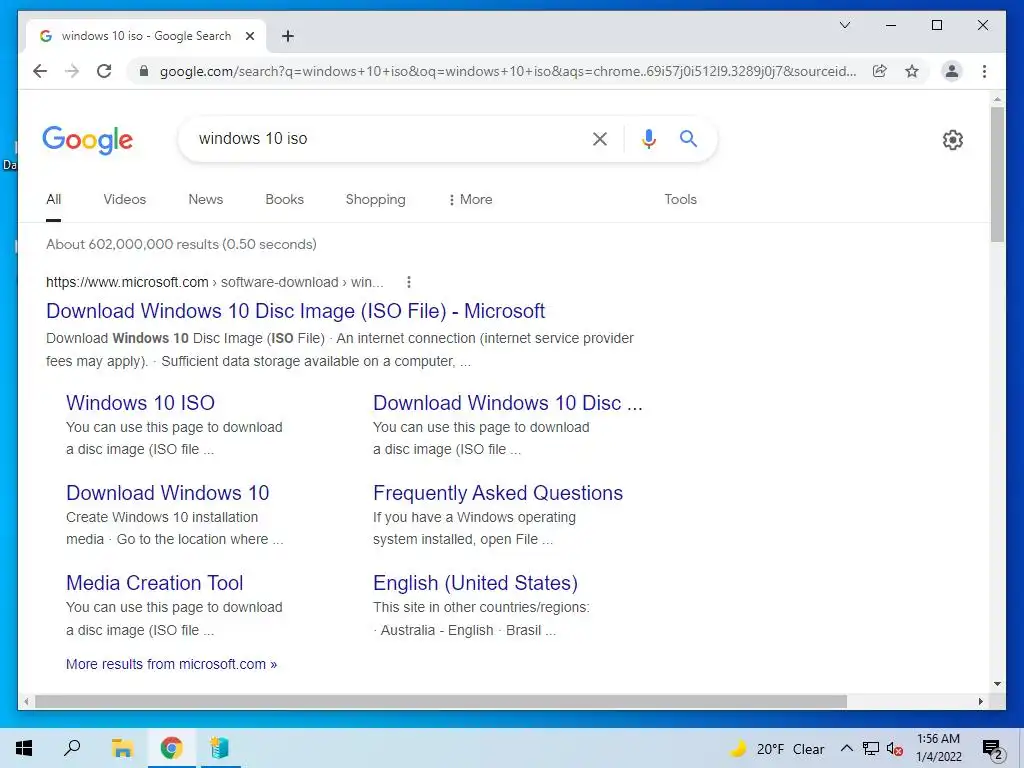This screenshot has width=1024, height=768.
Task: Click the horizontal scroll left arrow
Action: coord(26,701)
